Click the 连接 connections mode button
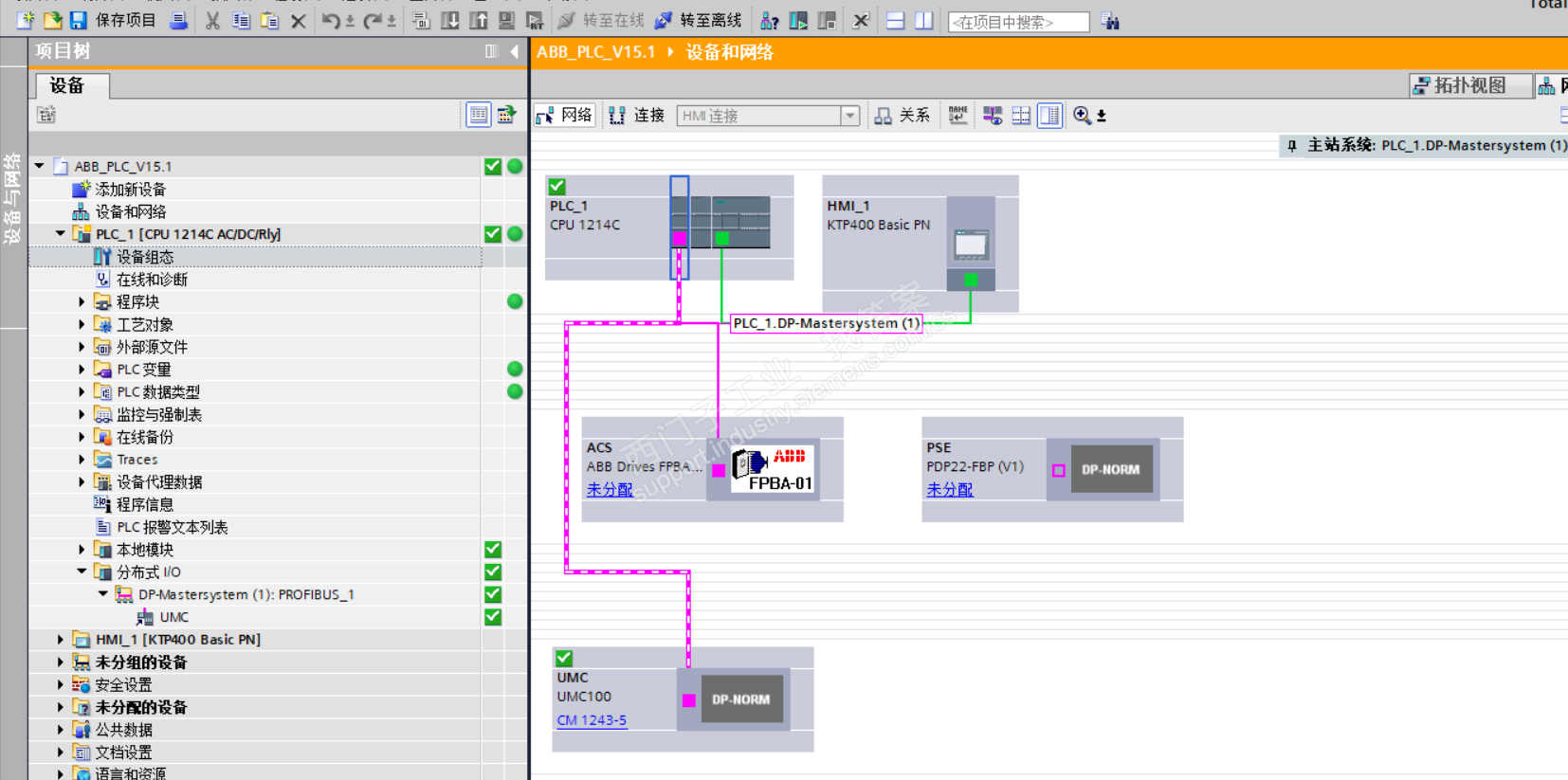 click(x=637, y=116)
